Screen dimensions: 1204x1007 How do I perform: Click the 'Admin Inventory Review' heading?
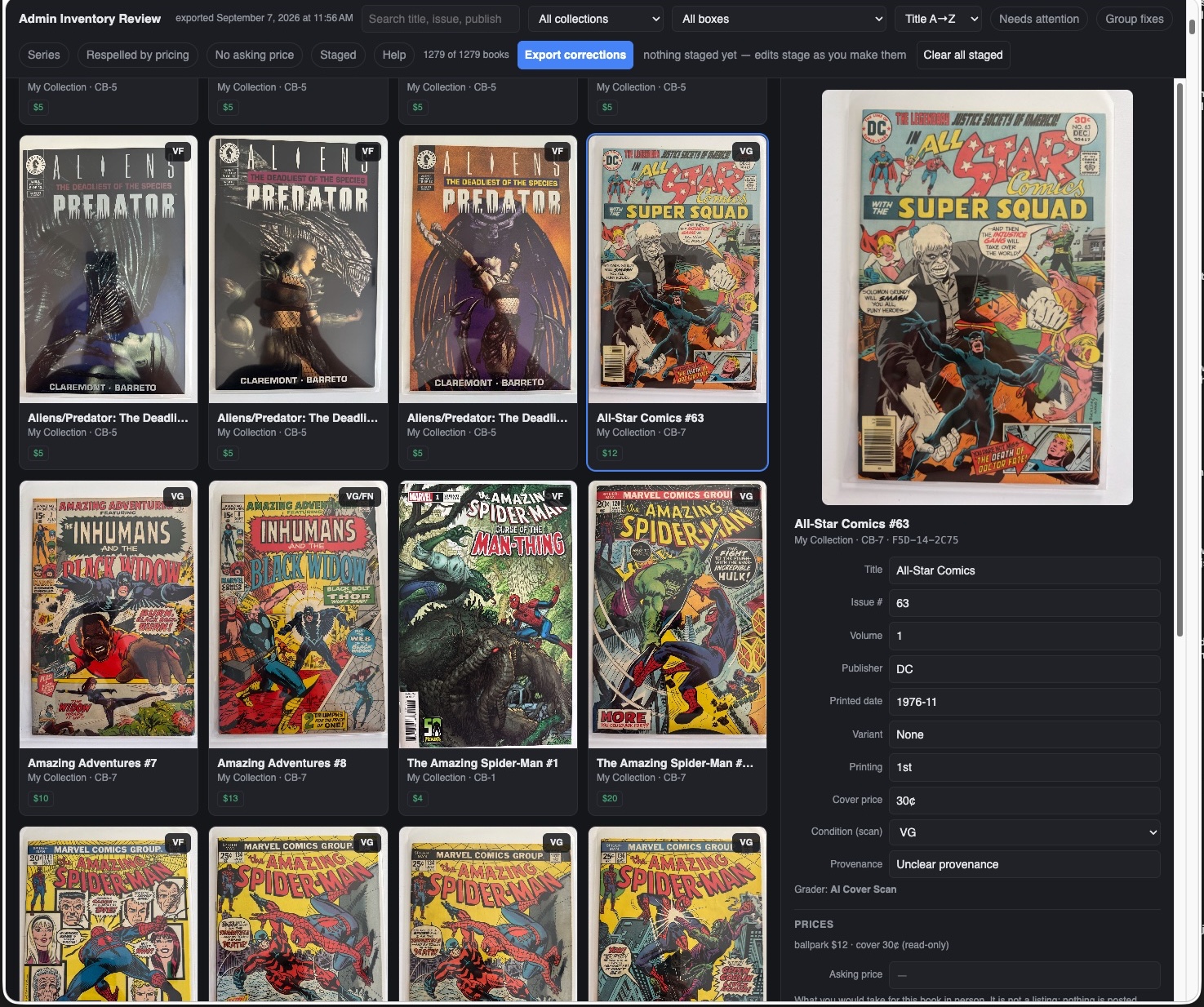pos(90,18)
